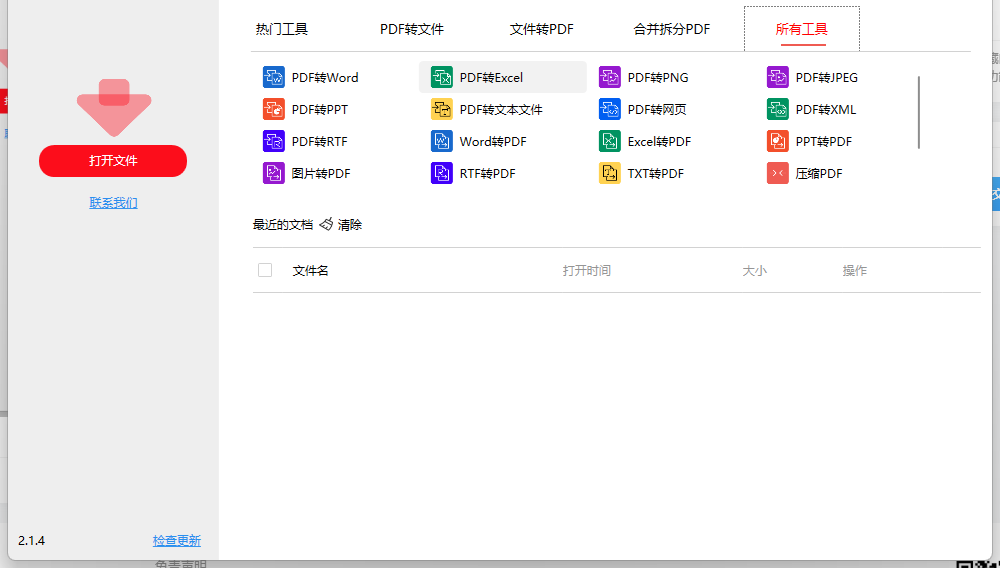The height and width of the screenshot is (568, 1000).
Task: Switch to the 合并拆分PDF tab
Action: pos(672,29)
